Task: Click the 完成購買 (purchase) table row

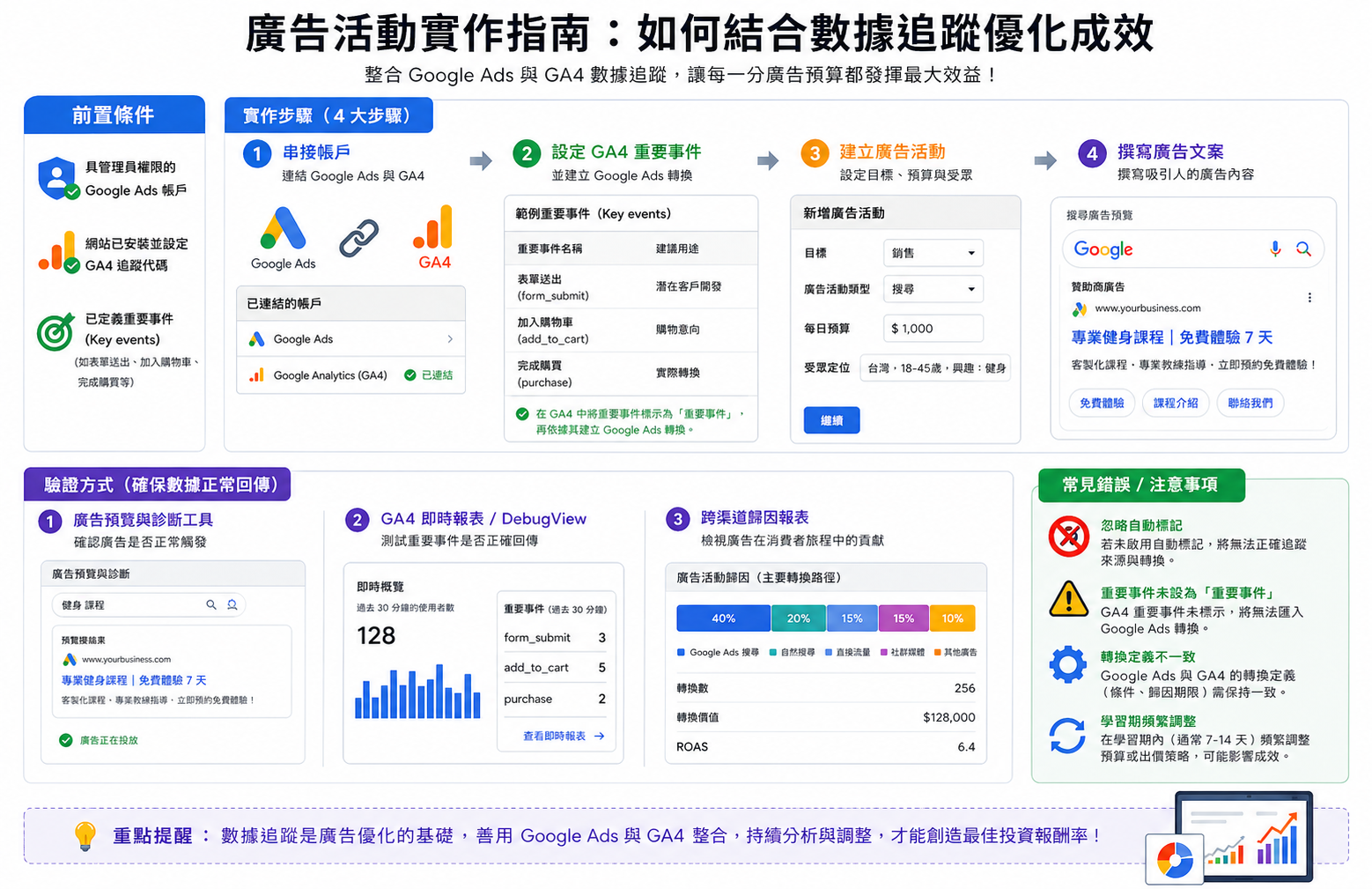Action: 631,374
